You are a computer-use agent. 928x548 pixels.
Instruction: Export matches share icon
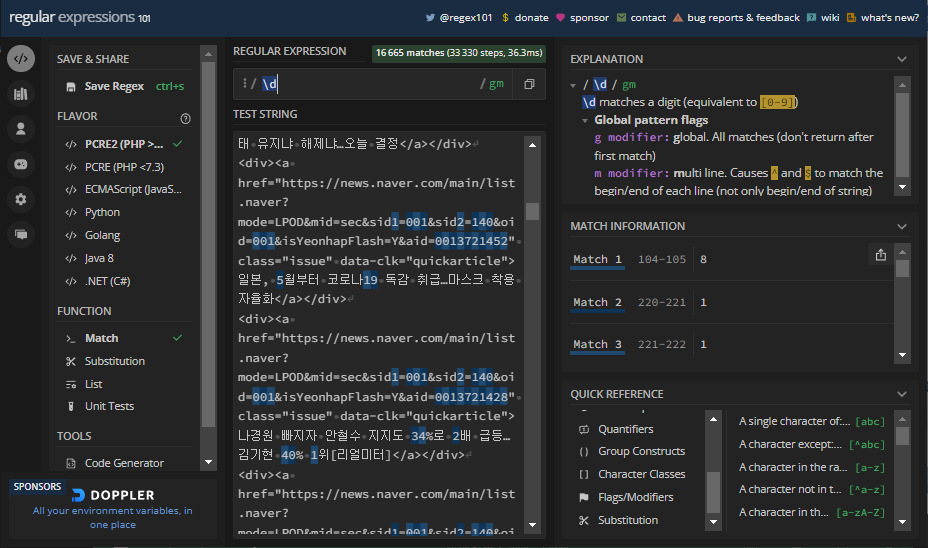click(881, 255)
